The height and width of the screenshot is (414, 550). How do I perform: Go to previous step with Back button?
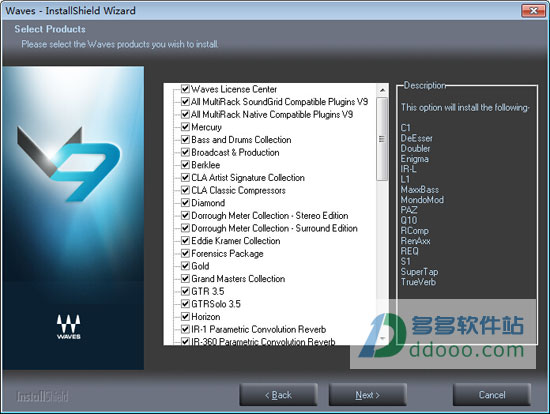279,395
